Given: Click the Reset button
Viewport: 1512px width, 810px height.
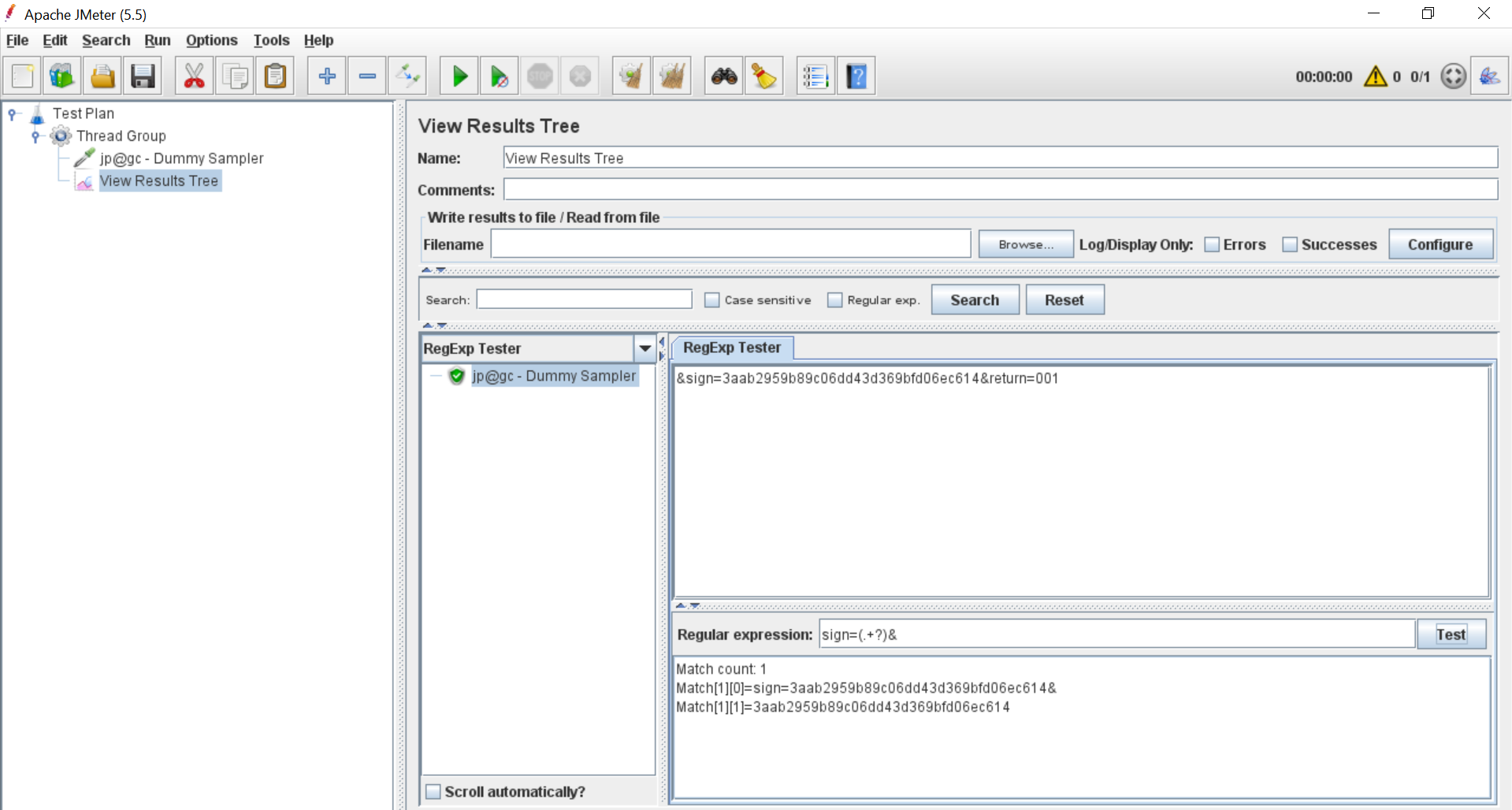Looking at the screenshot, I should click(x=1064, y=300).
